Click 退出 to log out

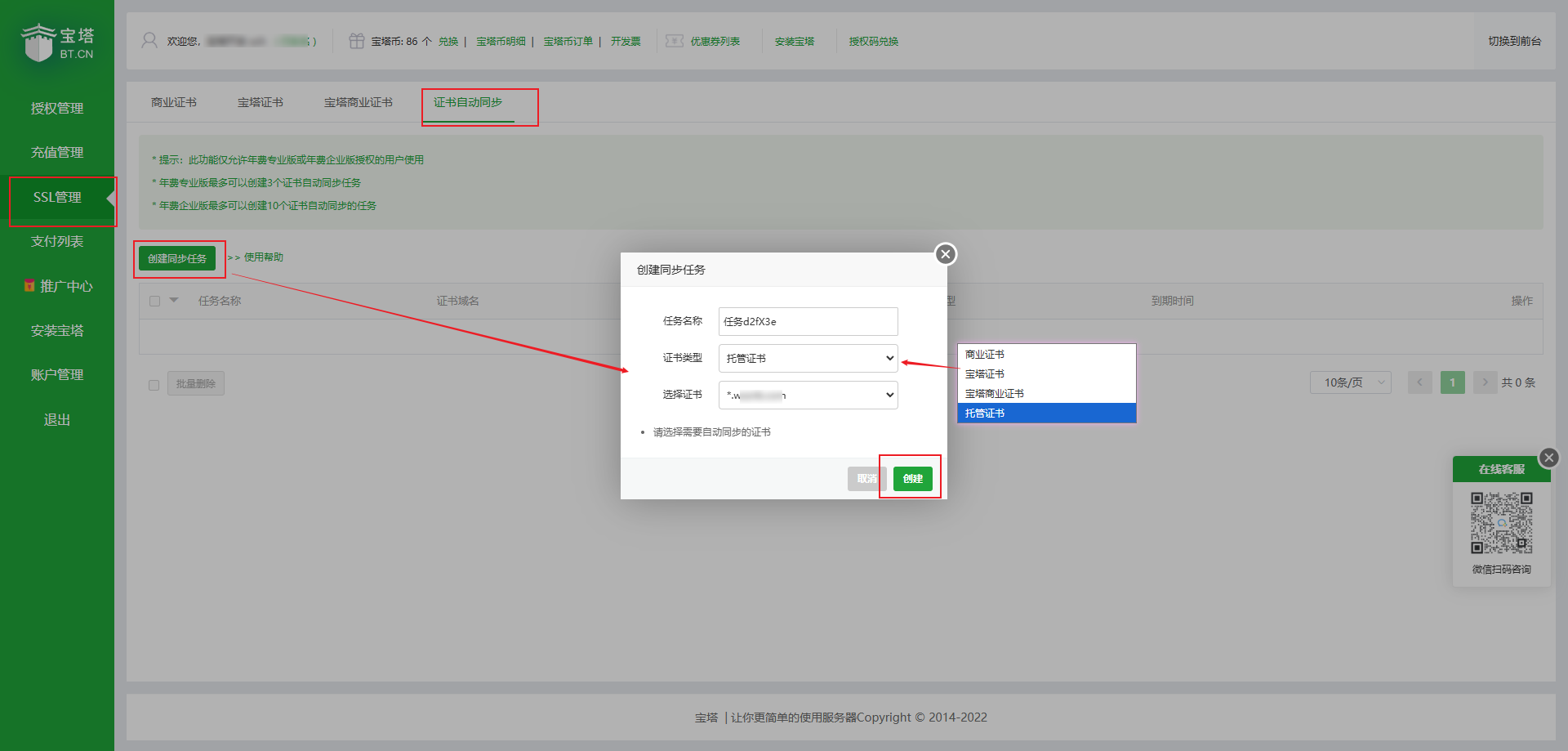pos(57,419)
